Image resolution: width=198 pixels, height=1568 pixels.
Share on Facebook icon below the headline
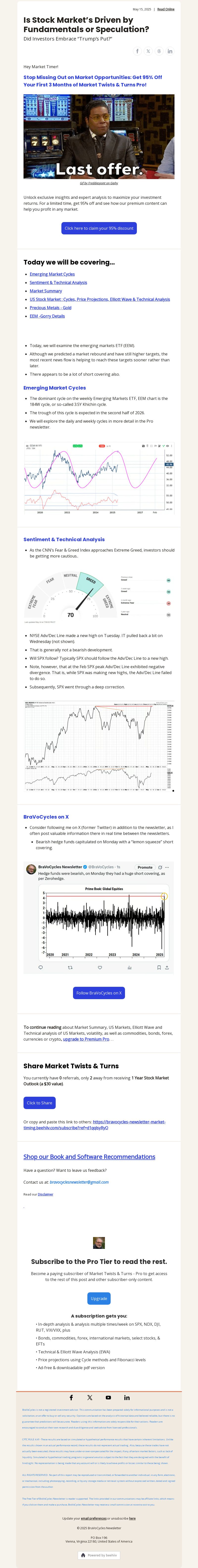[137, 51]
